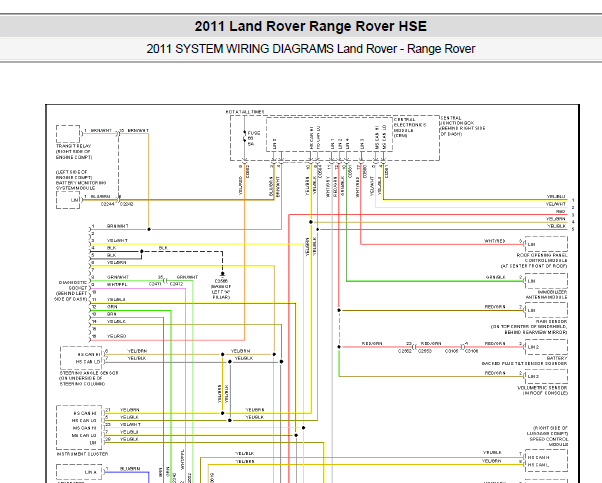Click the "(BASE OF LEFT 'A' PILLAR)" note
The image size is (602, 483).
click(x=221, y=292)
